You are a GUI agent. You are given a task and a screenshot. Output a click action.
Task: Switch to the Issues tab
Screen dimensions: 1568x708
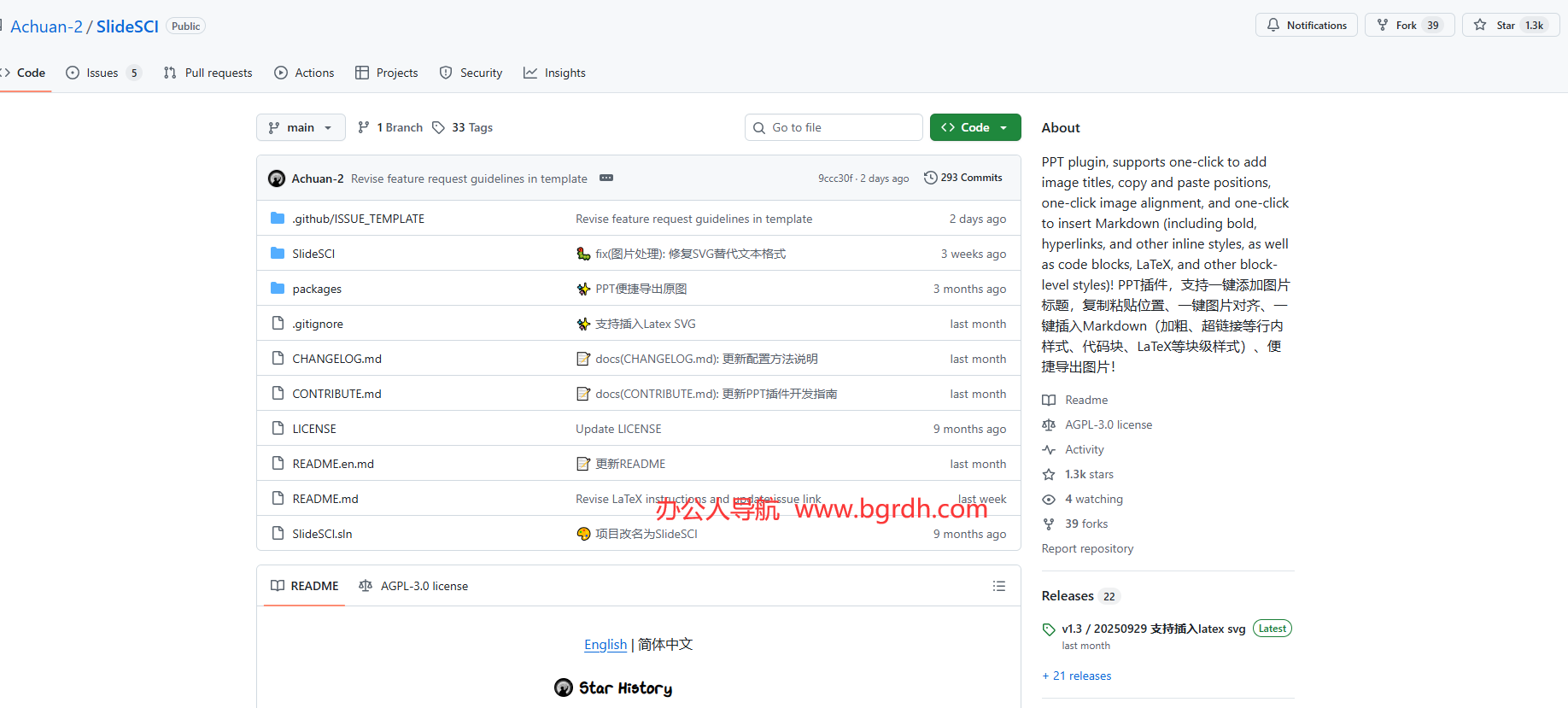102,73
